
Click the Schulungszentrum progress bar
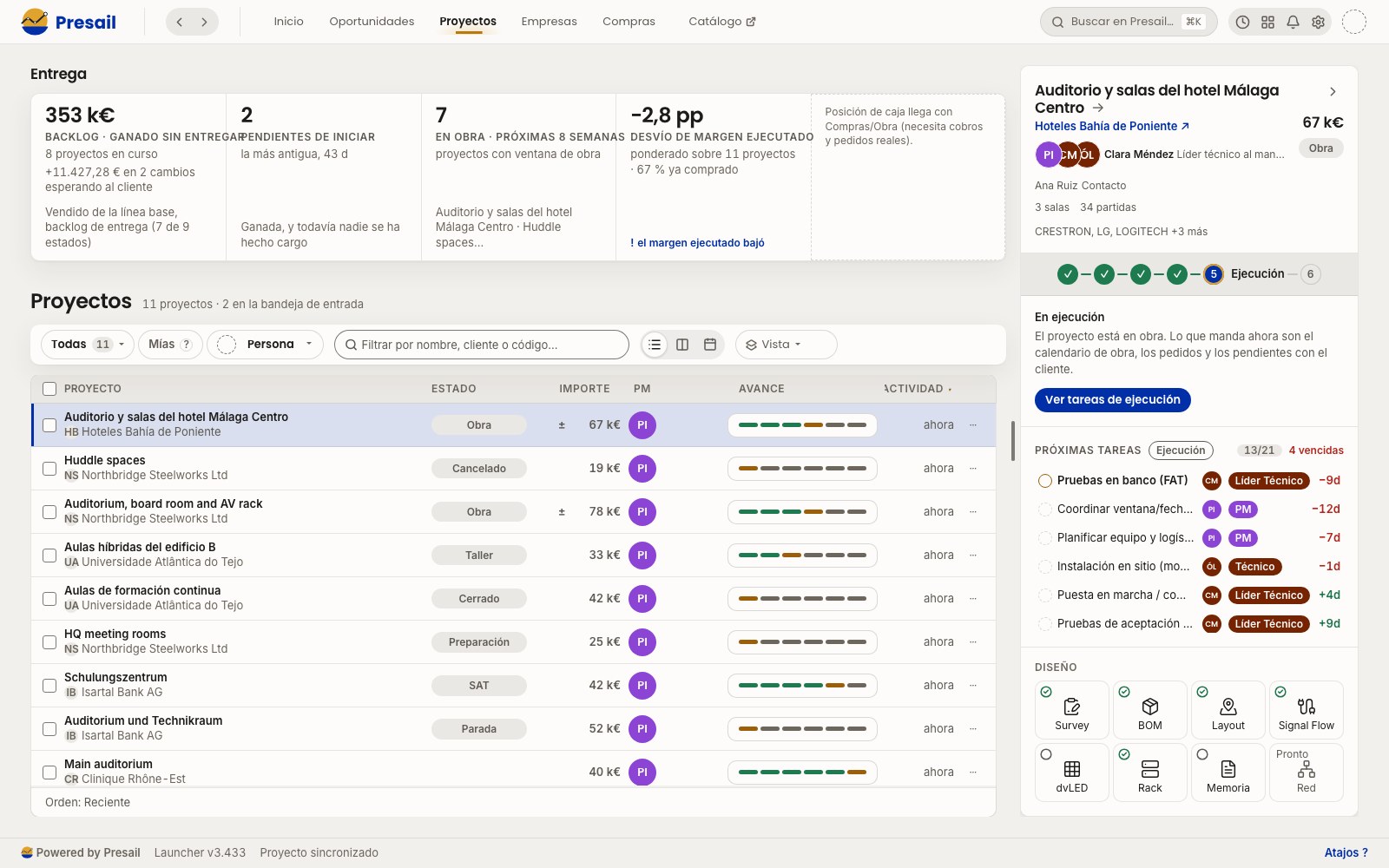point(802,686)
